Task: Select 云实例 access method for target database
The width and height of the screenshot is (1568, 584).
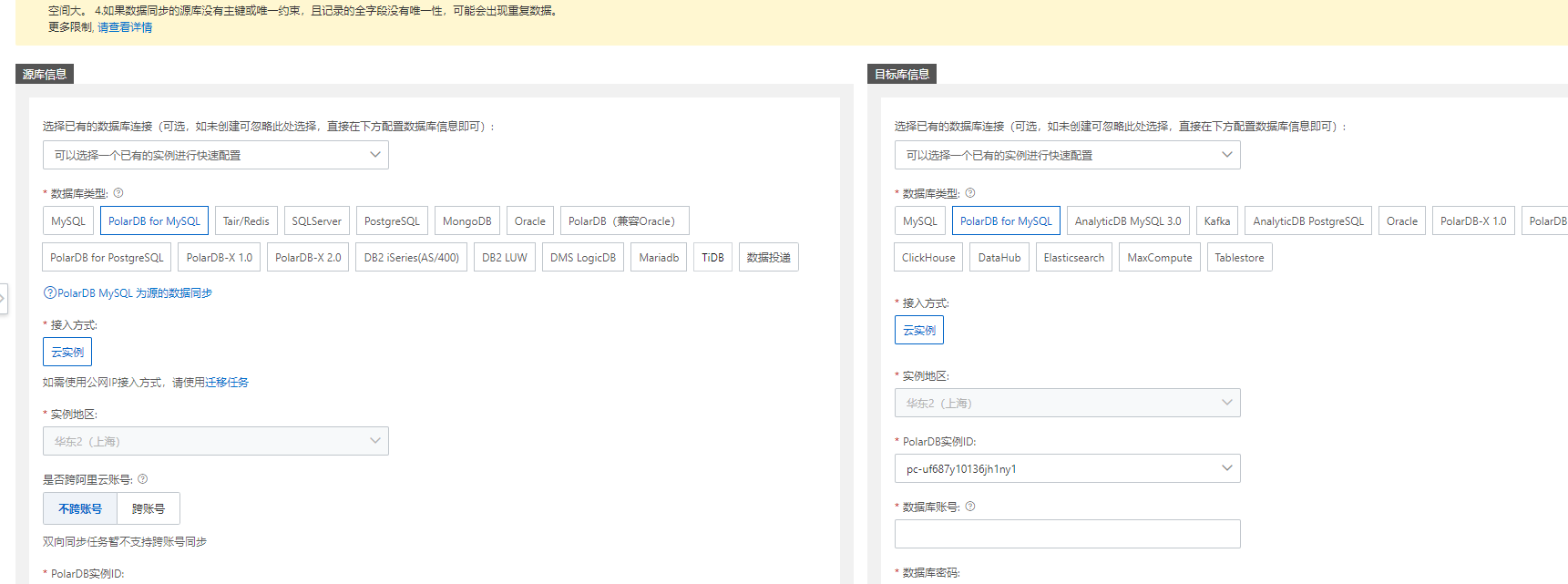Action: point(919,331)
